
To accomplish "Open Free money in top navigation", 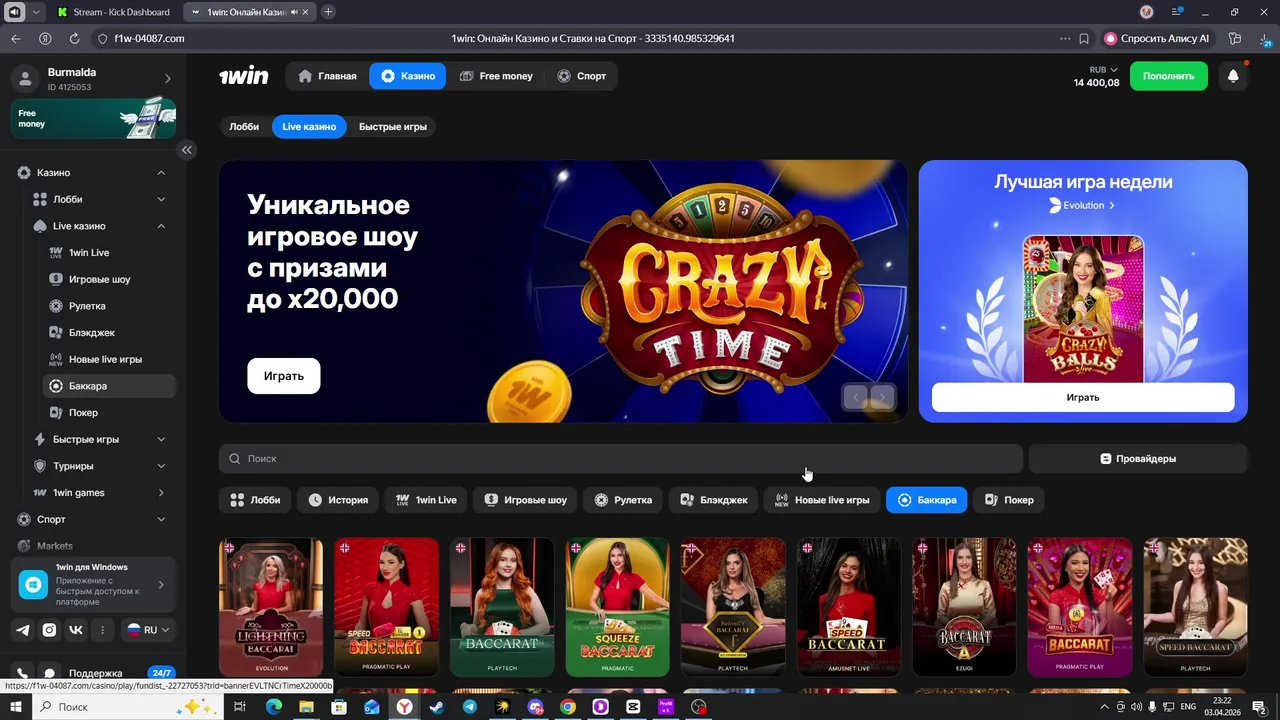I will 496,76.
